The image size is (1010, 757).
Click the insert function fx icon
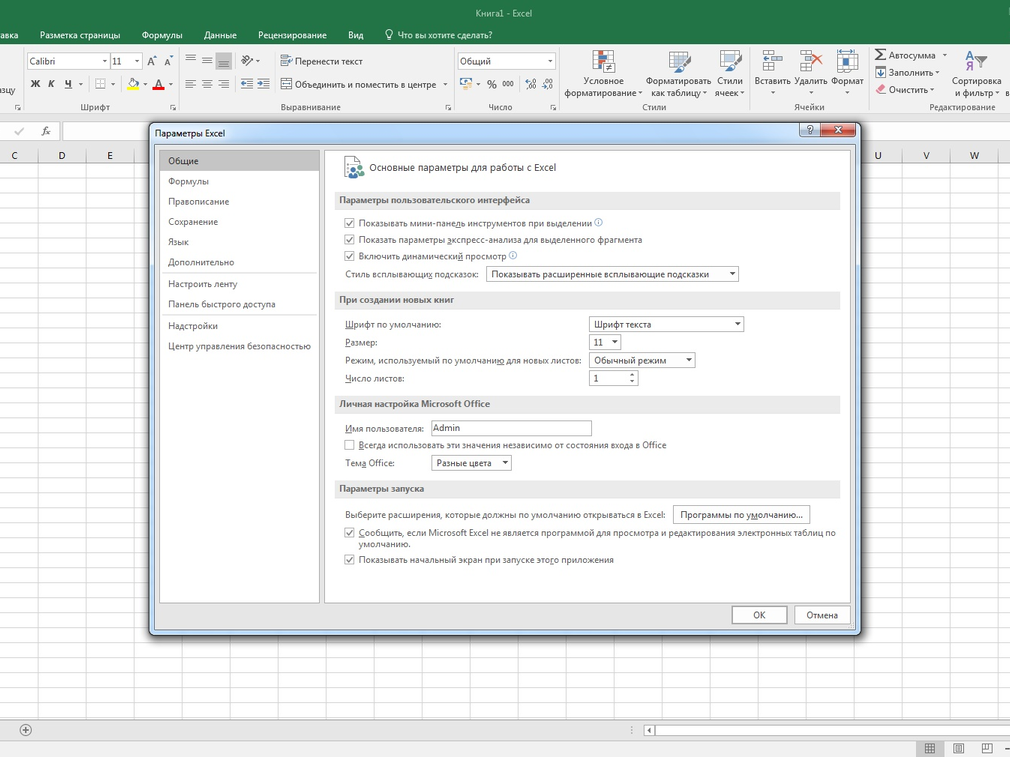point(46,131)
